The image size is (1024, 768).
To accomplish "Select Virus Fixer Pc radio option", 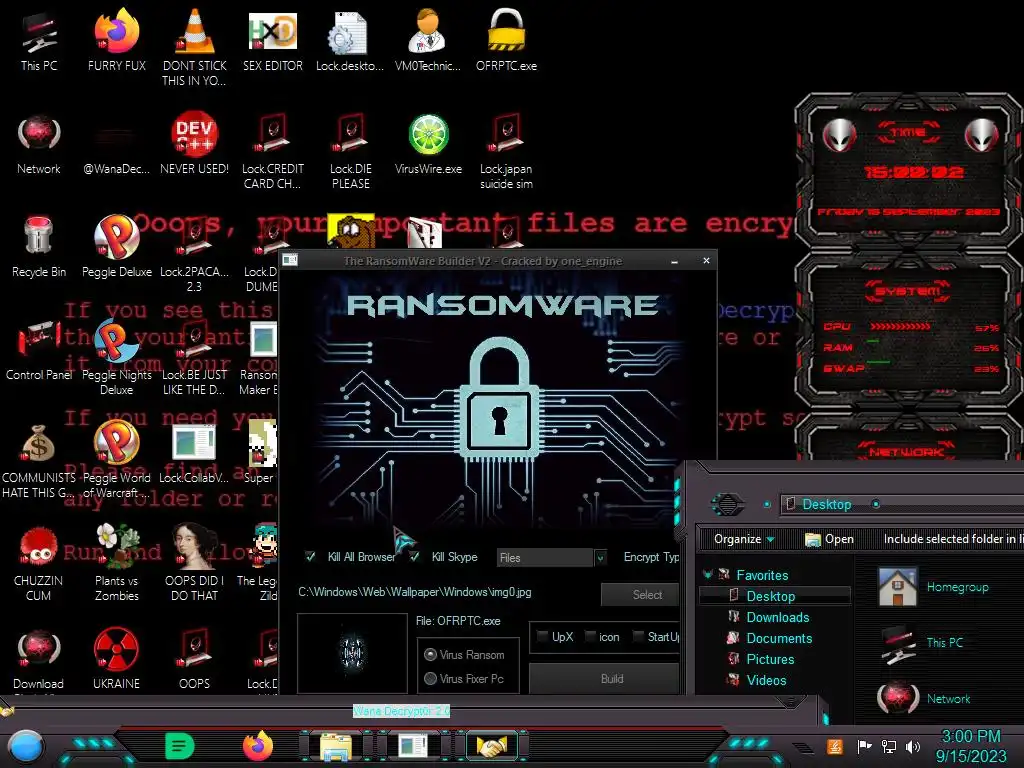I will [430, 679].
